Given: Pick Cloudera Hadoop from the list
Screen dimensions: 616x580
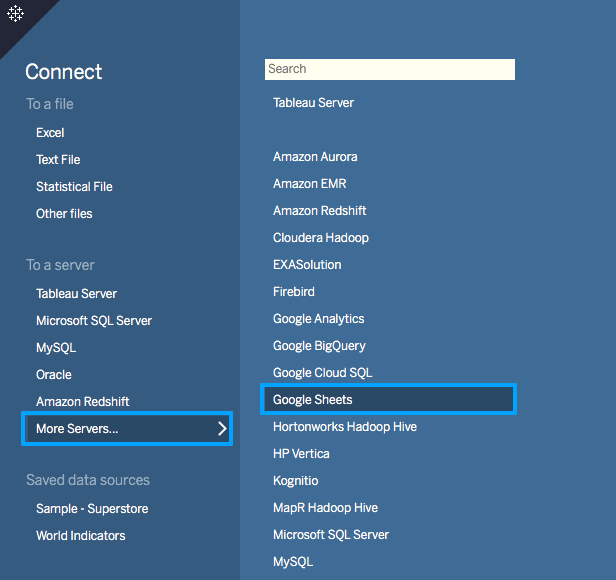Looking at the screenshot, I should (321, 238).
